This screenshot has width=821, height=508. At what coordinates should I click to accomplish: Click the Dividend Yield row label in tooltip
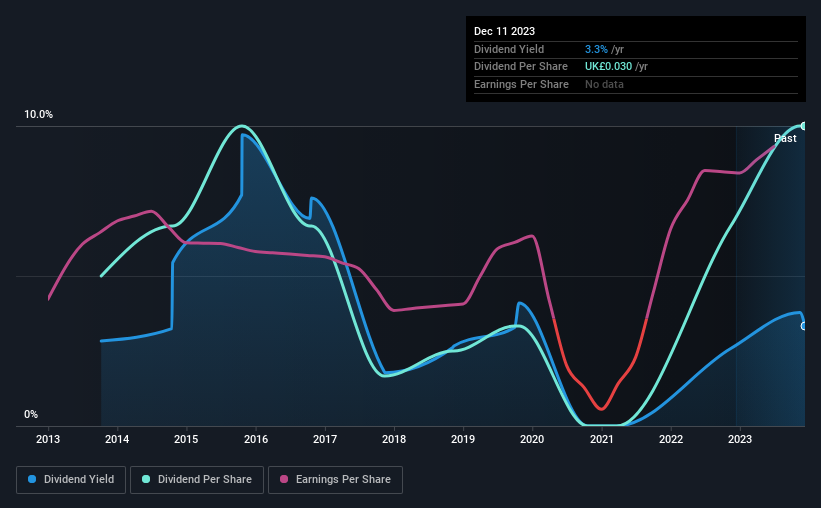[509, 49]
